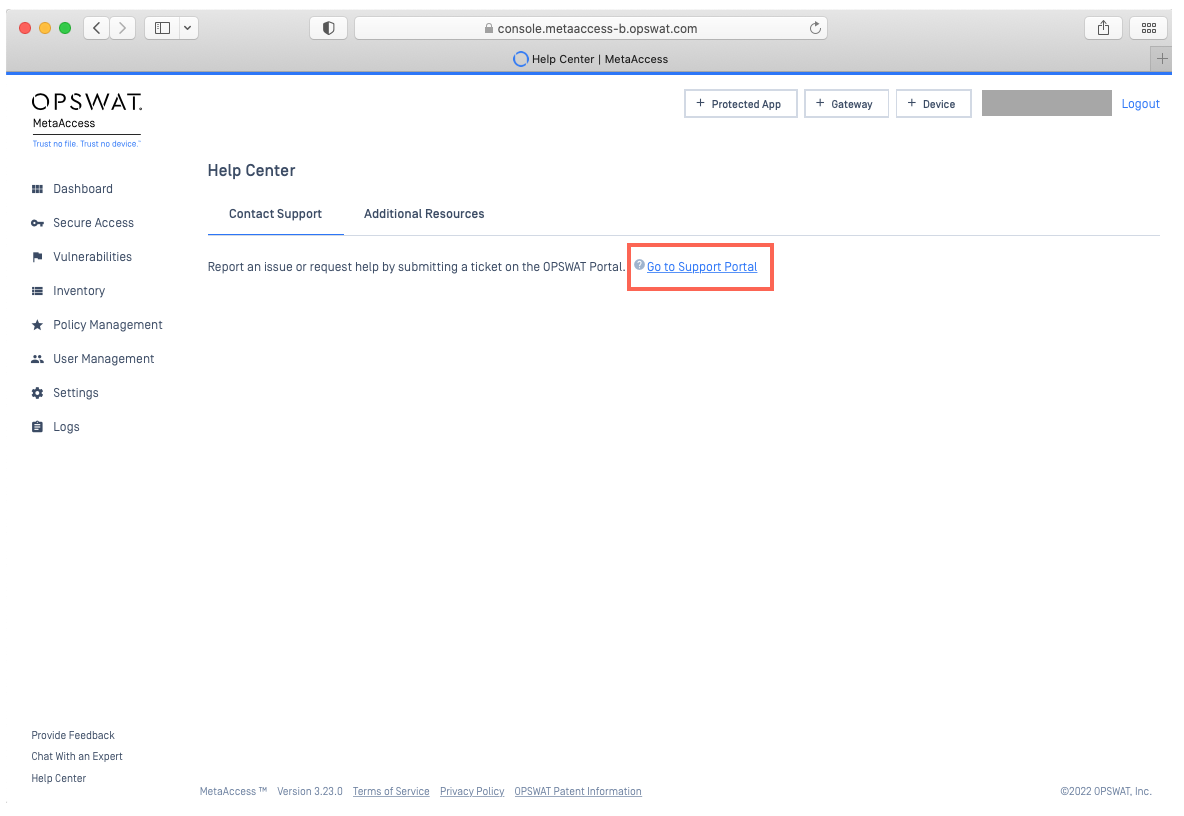Click Safari back arrow button
The height and width of the screenshot is (816, 1184).
pos(96,28)
